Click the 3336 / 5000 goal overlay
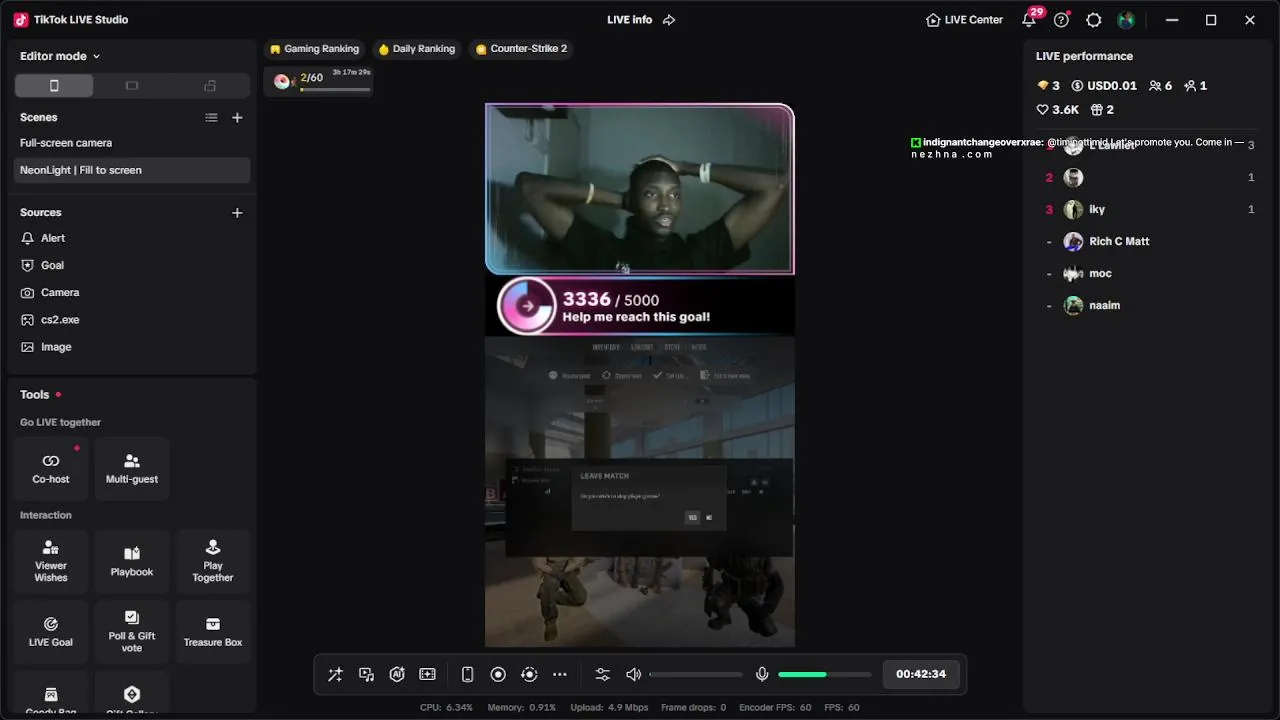 coord(640,306)
